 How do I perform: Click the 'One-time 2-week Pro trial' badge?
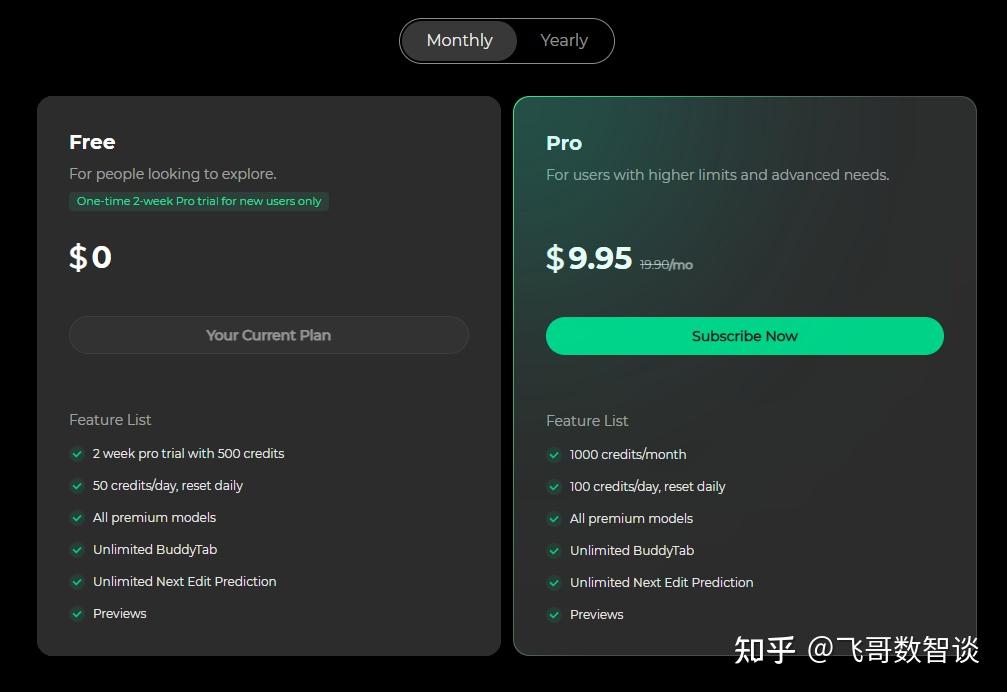[x=198, y=201]
